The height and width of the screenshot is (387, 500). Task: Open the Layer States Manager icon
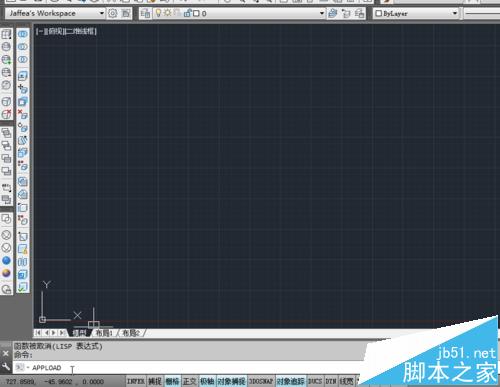(359, 13)
